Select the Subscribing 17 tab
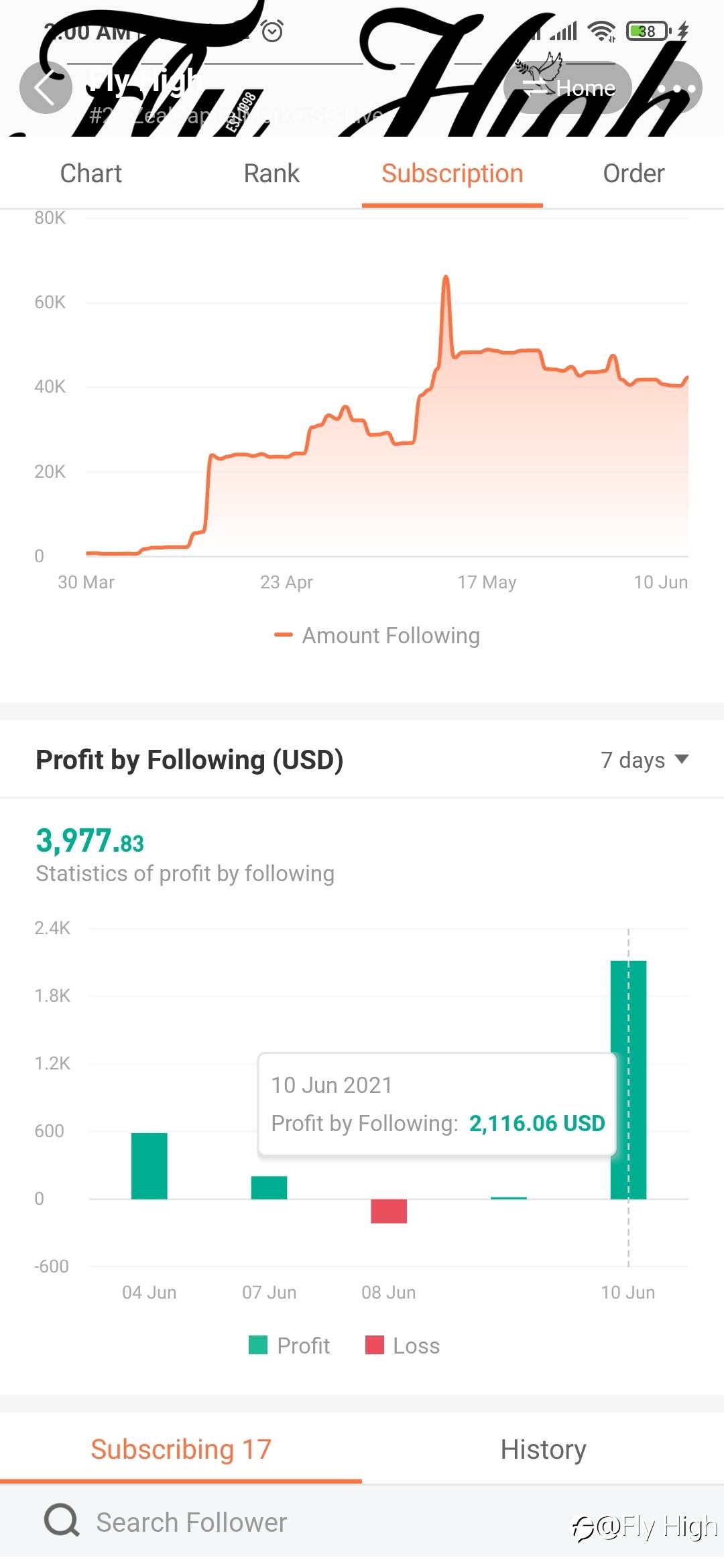Viewport: 724px width, 1568px height. pyautogui.click(x=181, y=1449)
